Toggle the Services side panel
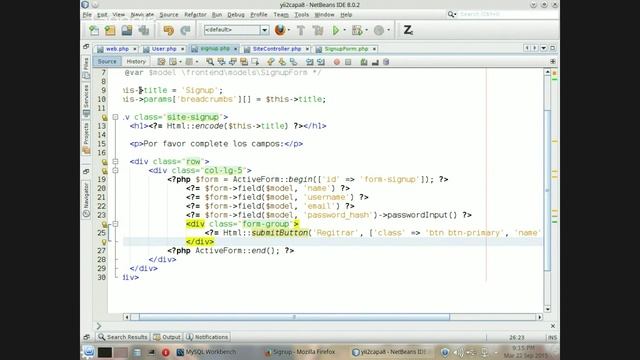 (86, 100)
